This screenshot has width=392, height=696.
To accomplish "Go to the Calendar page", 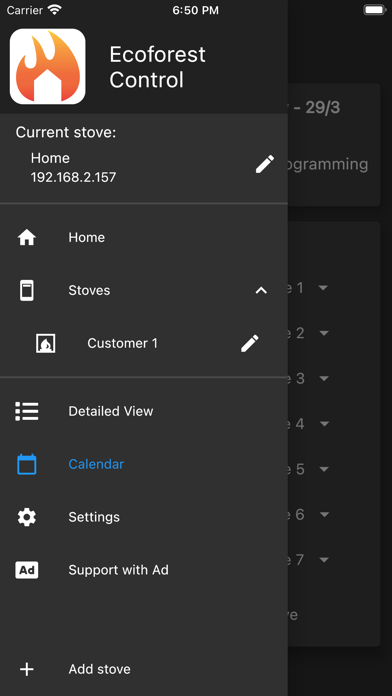I will [x=144, y=464].
